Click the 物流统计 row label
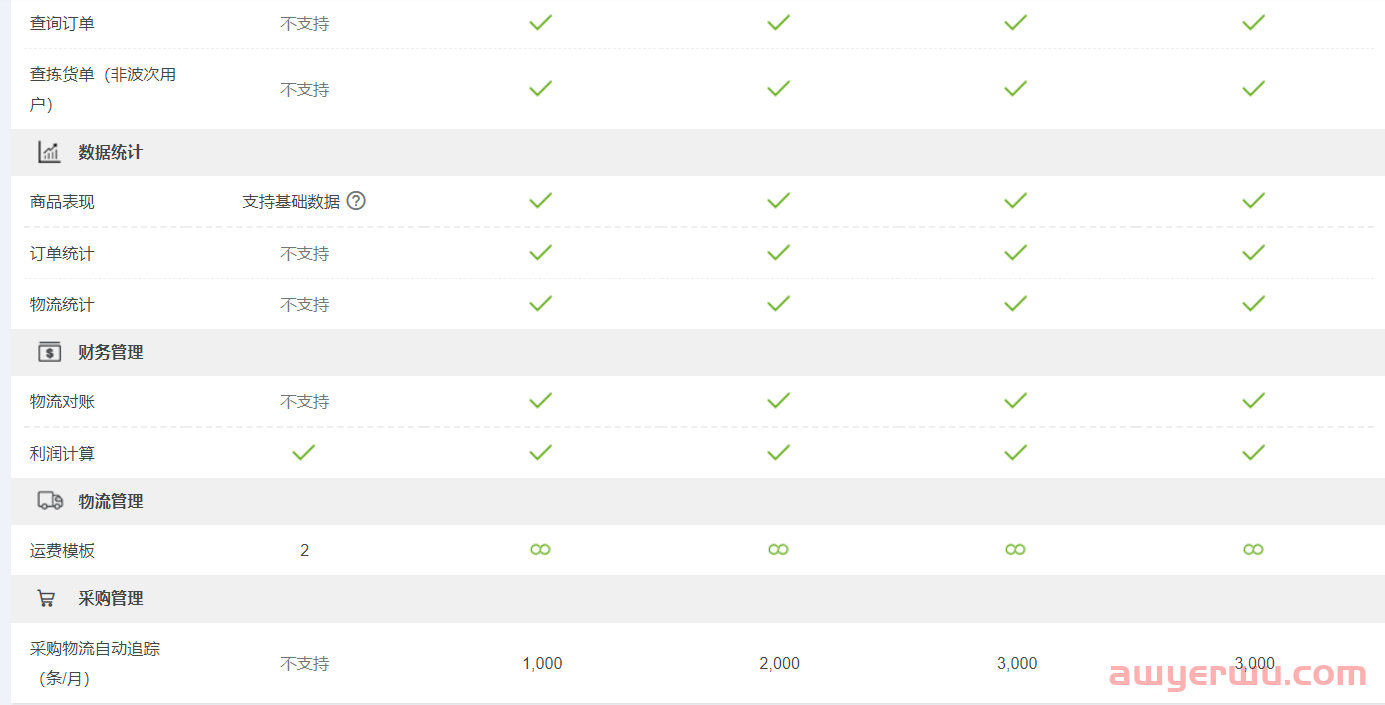This screenshot has height=705, width=1385. [x=62, y=305]
